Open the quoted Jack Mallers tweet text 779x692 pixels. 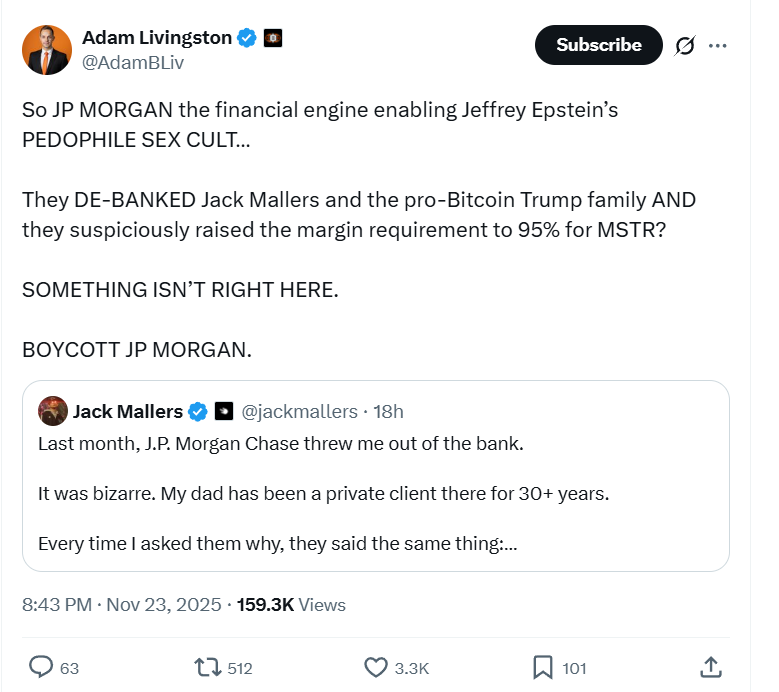[280, 493]
